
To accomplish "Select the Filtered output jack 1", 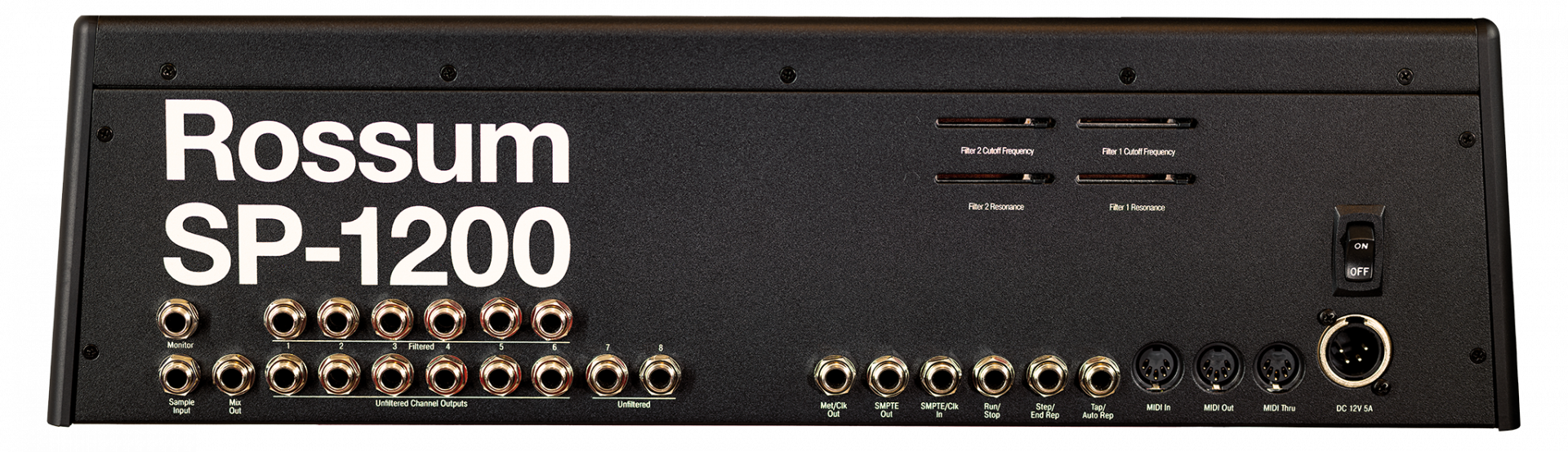I will tap(286, 319).
